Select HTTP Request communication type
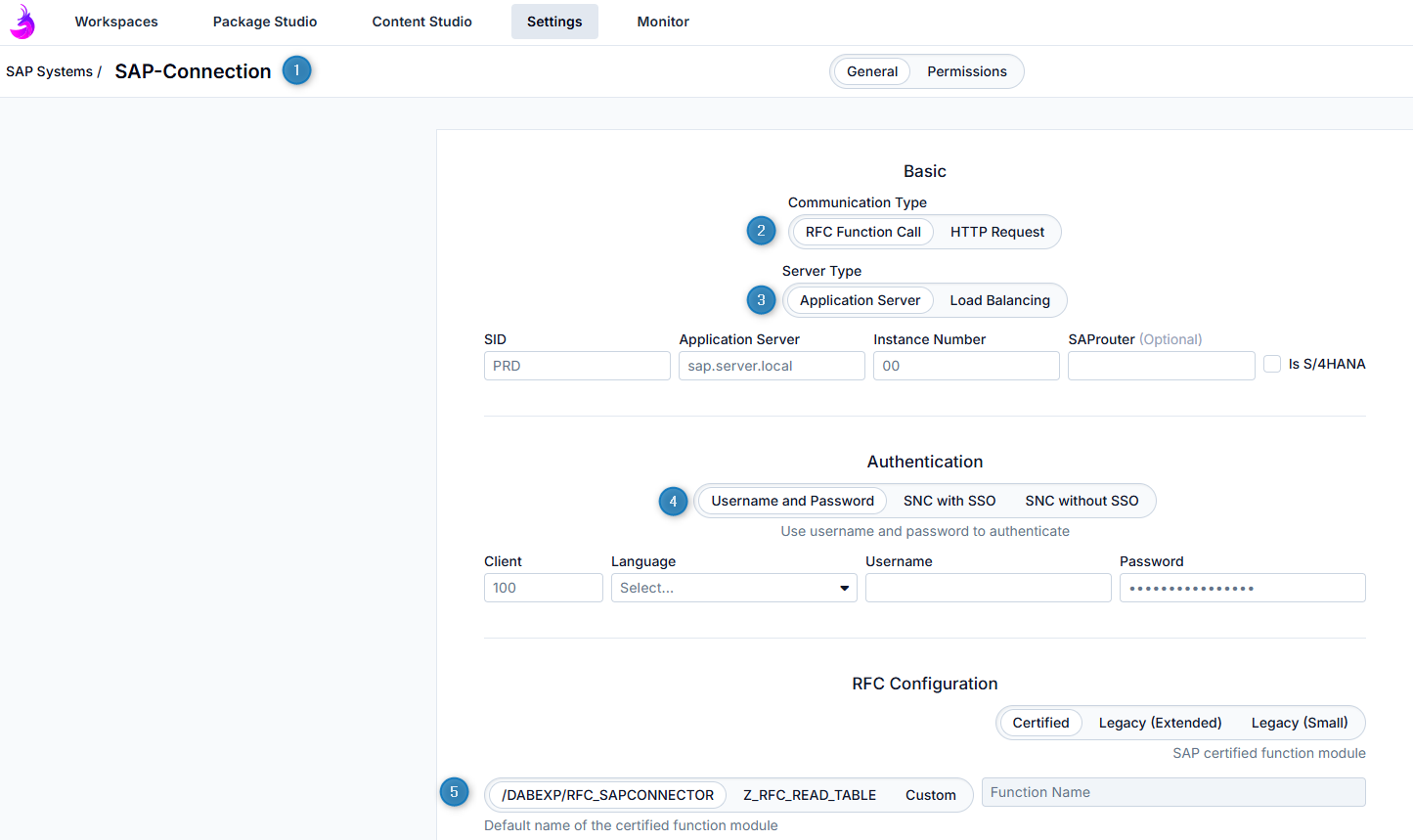This screenshot has width=1413, height=840. [x=996, y=232]
